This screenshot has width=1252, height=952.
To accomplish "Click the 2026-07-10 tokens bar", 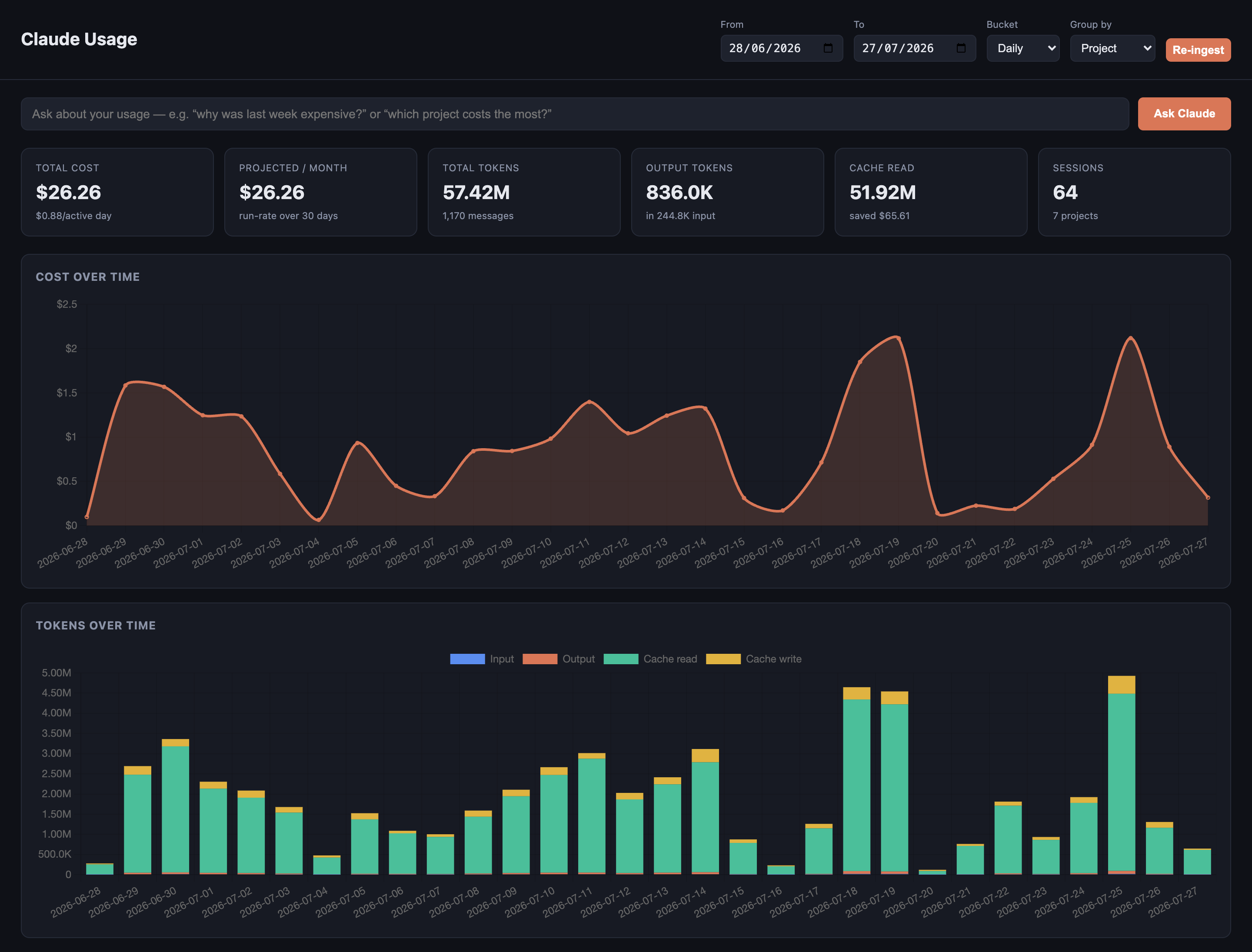I will tap(554, 821).
